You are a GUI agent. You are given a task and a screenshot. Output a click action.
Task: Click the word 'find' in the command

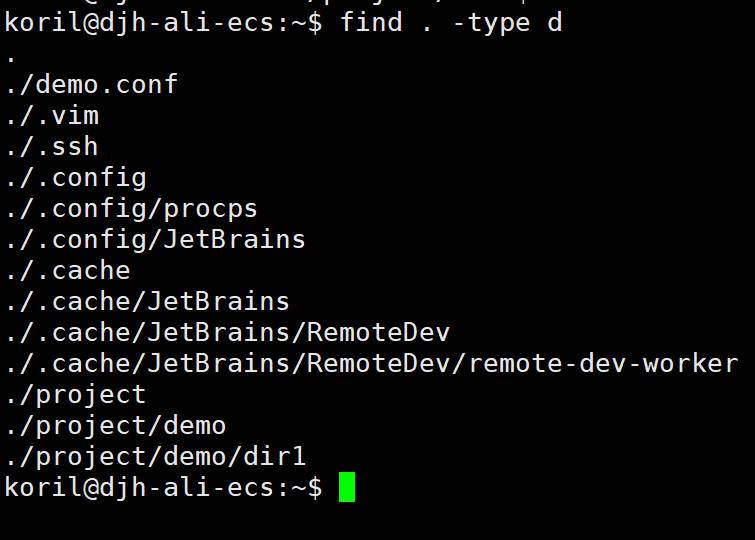pyautogui.click(x=371, y=22)
